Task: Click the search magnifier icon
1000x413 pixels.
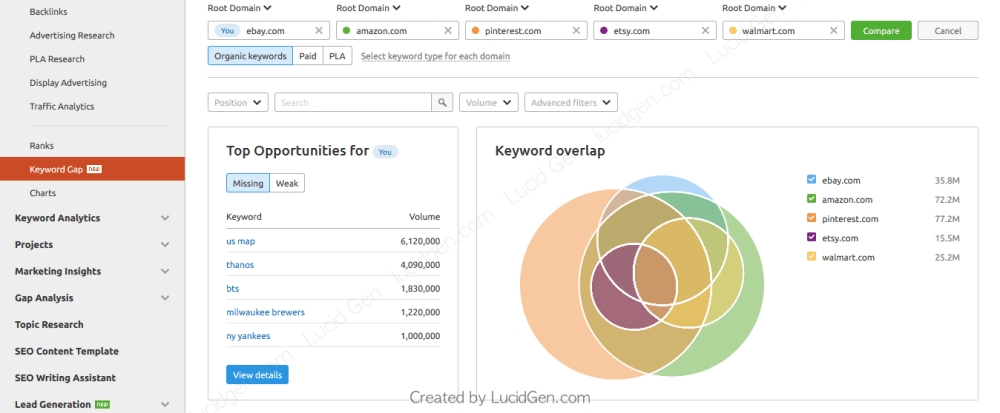Action: tap(442, 102)
